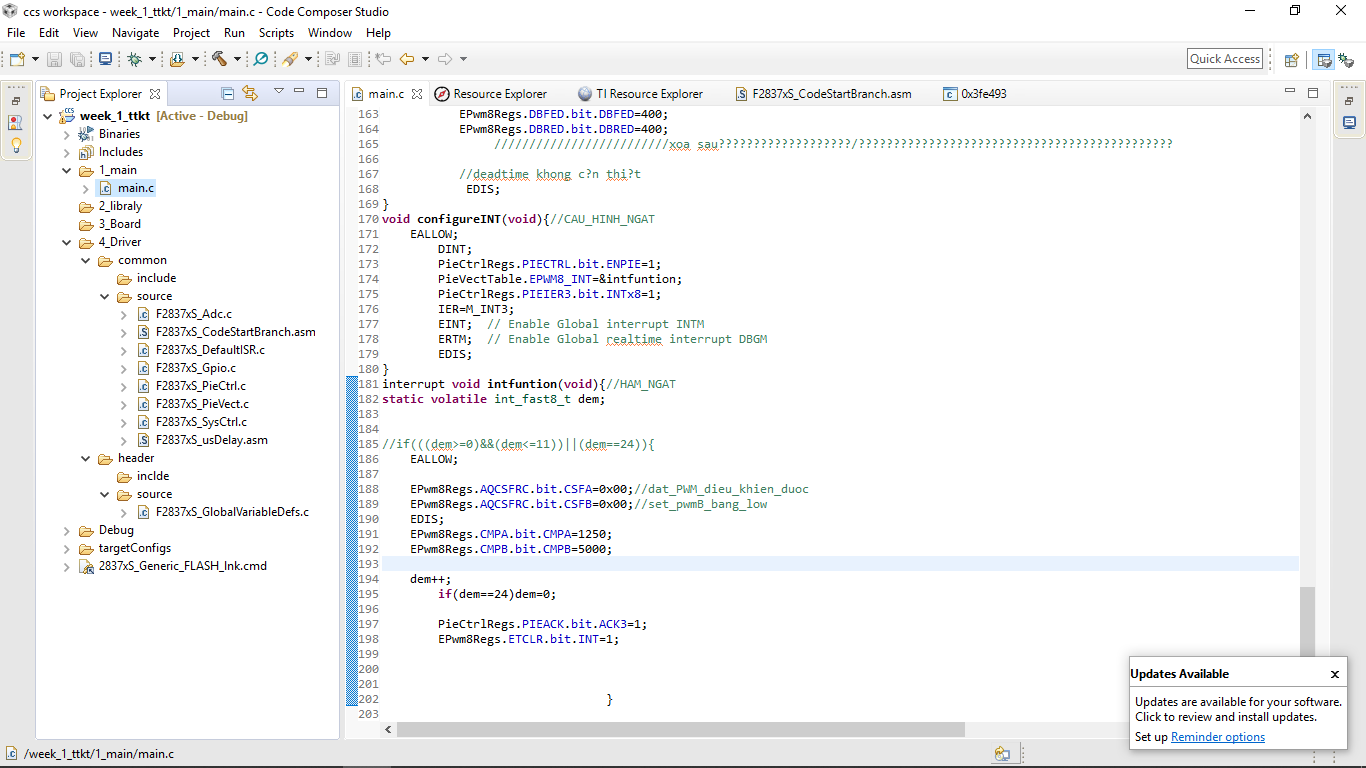The image size is (1366, 768).
Task: Click the tip lightbulb icon in left trim
Action: [16, 144]
